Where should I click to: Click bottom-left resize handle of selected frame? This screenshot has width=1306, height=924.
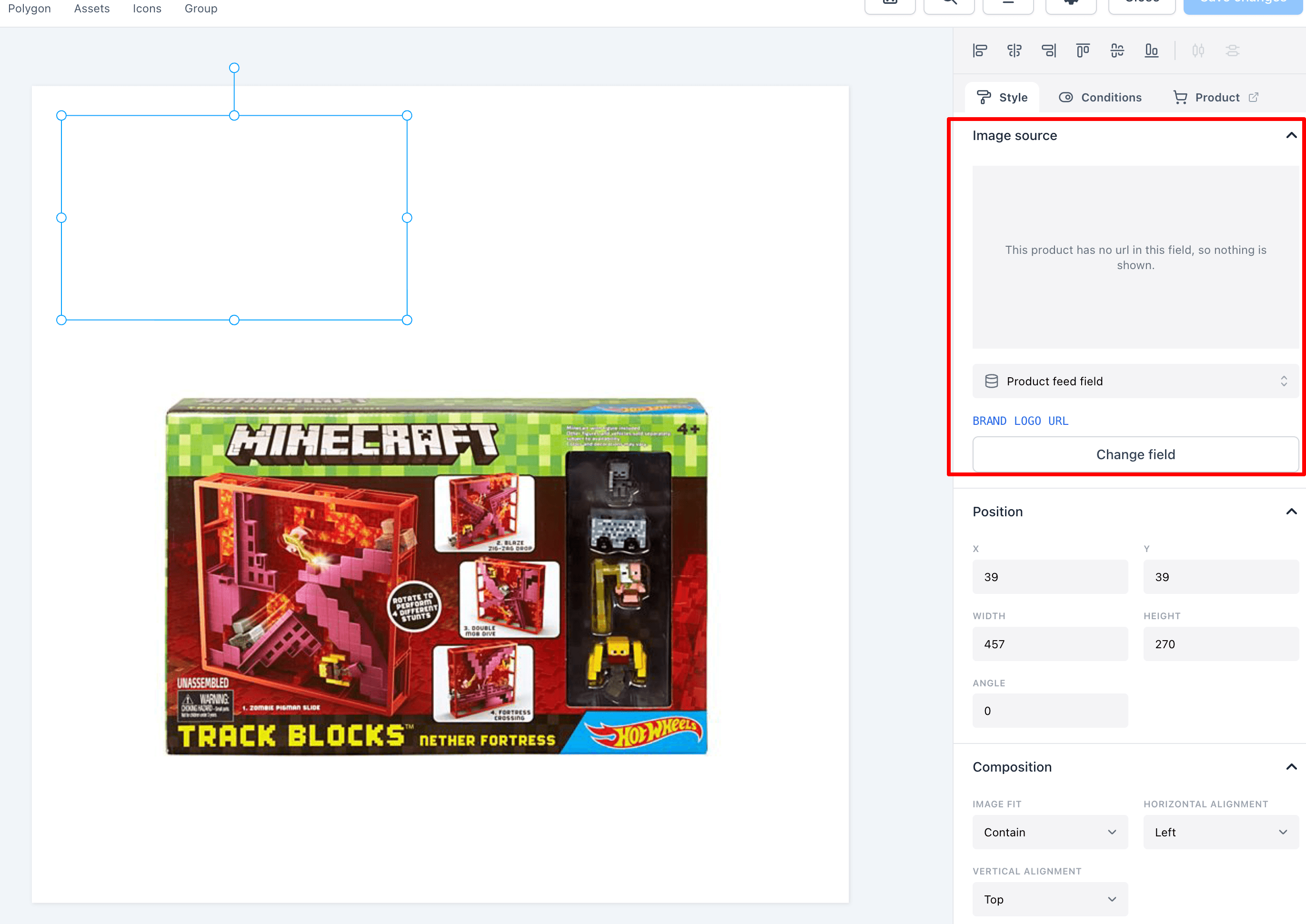click(x=61, y=320)
